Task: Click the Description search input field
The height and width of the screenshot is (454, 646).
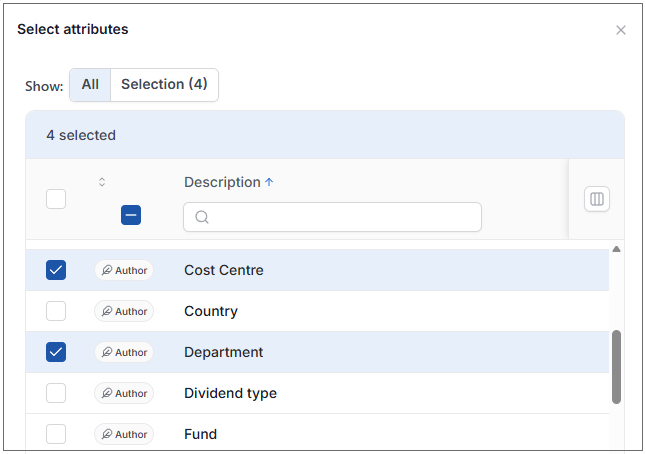Action: click(x=332, y=217)
